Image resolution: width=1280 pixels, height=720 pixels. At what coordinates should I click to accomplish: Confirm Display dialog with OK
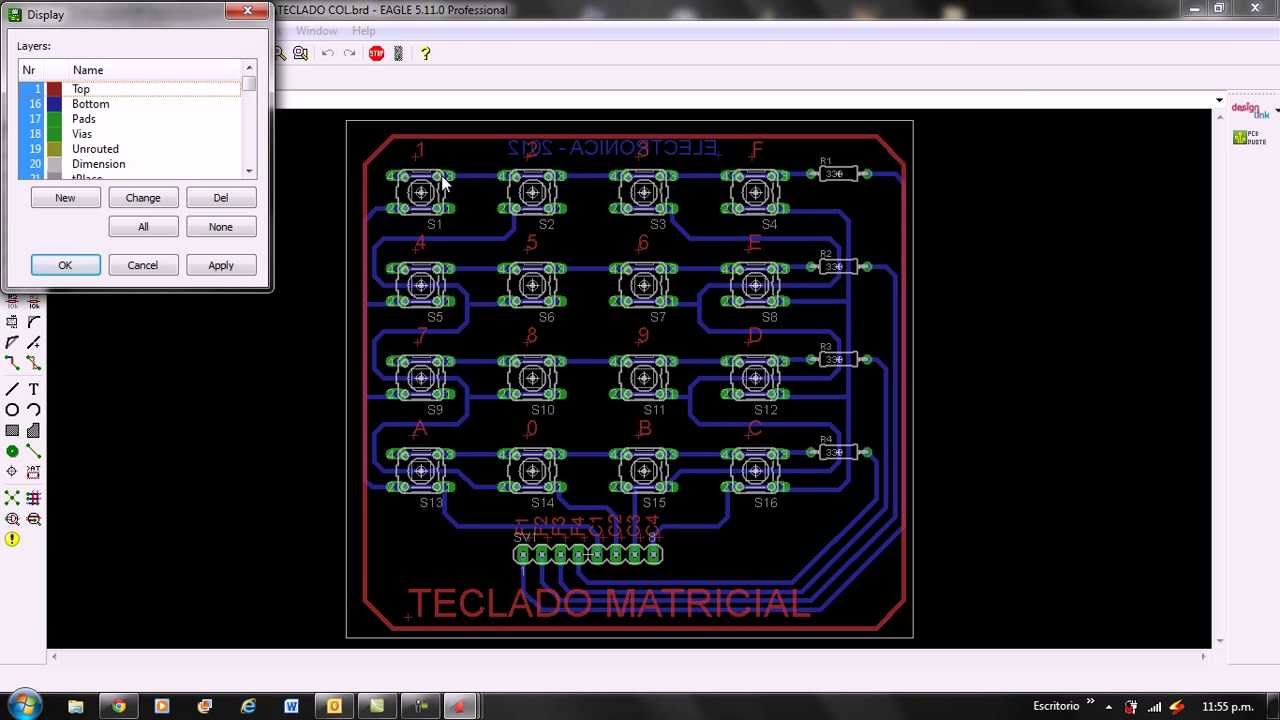pyautogui.click(x=65, y=265)
